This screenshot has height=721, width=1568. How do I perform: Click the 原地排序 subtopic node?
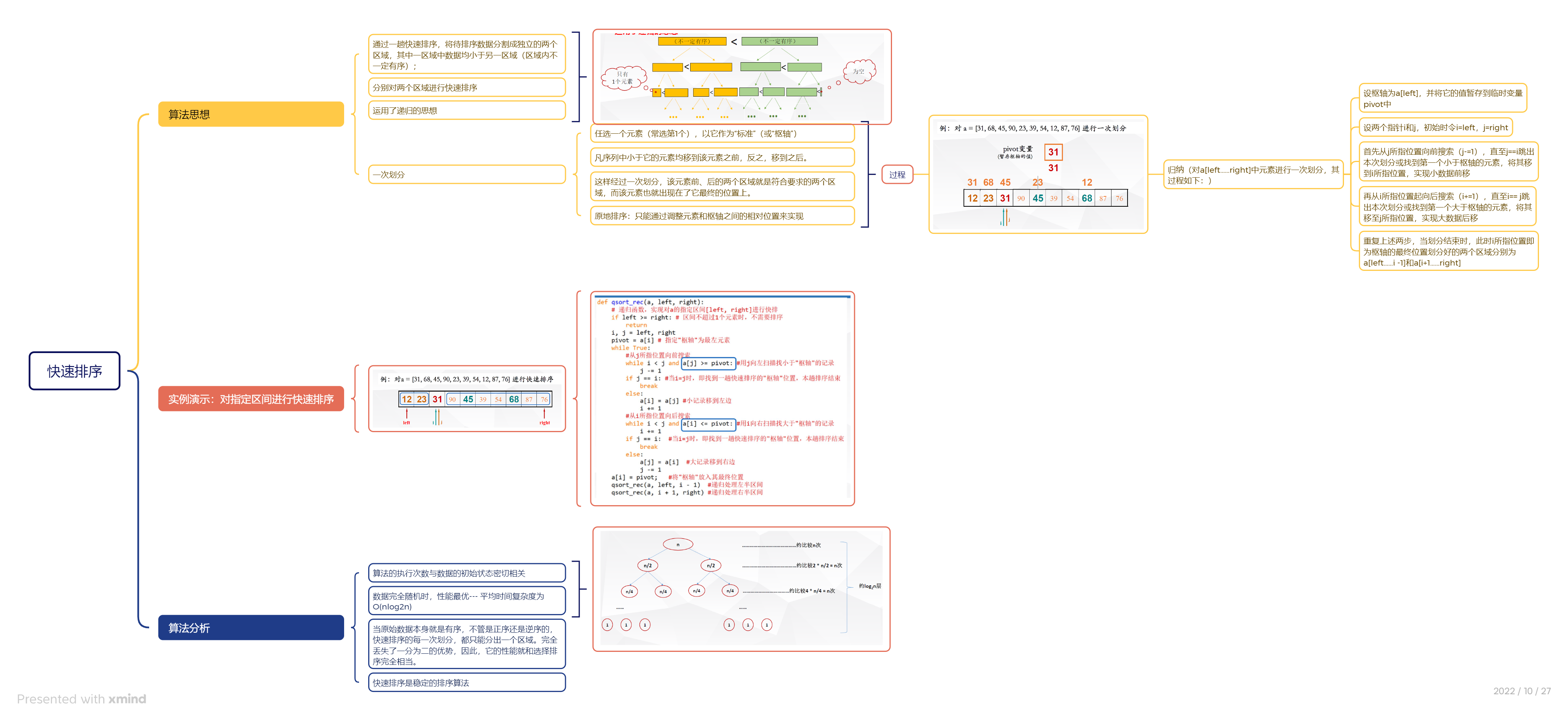coord(722,216)
